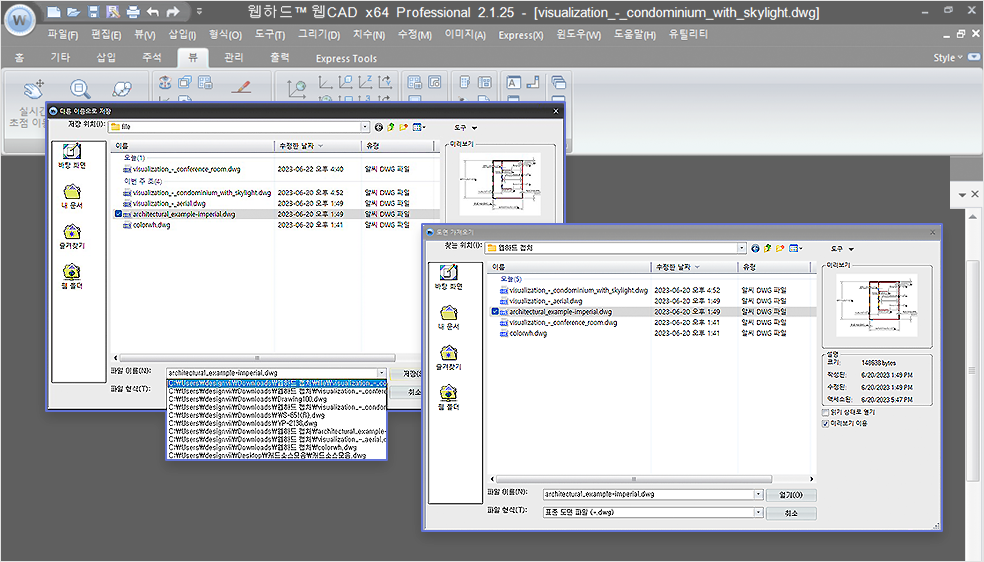The width and height of the screenshot is (984, 562).
Task: Open the 편집(E) menu
Action: [x=106, y=35]
